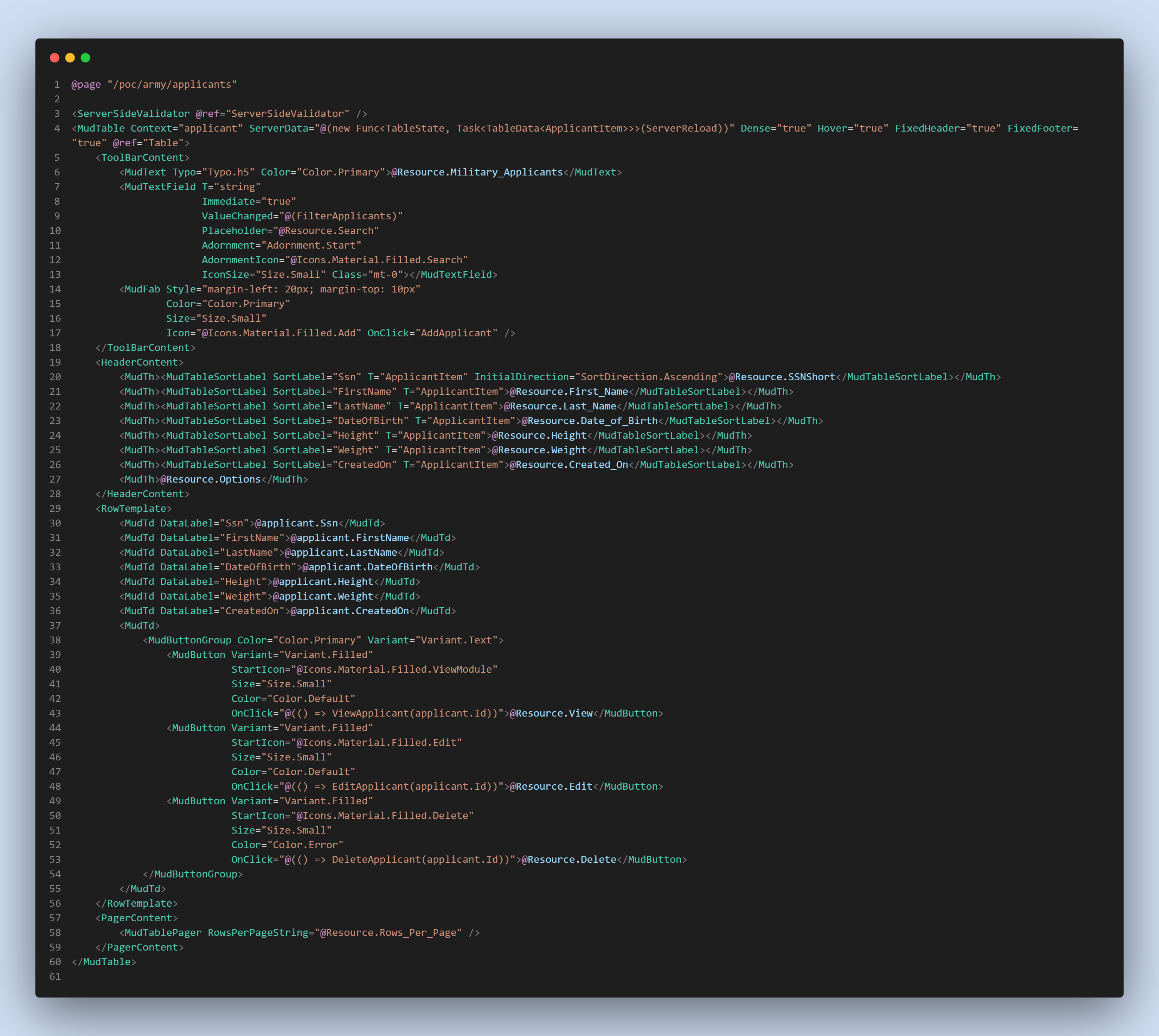This screenshot has height=1036, width=1159.
Task: Click ValueChanged FilterApplicants attribute
Action: point(302,216)
